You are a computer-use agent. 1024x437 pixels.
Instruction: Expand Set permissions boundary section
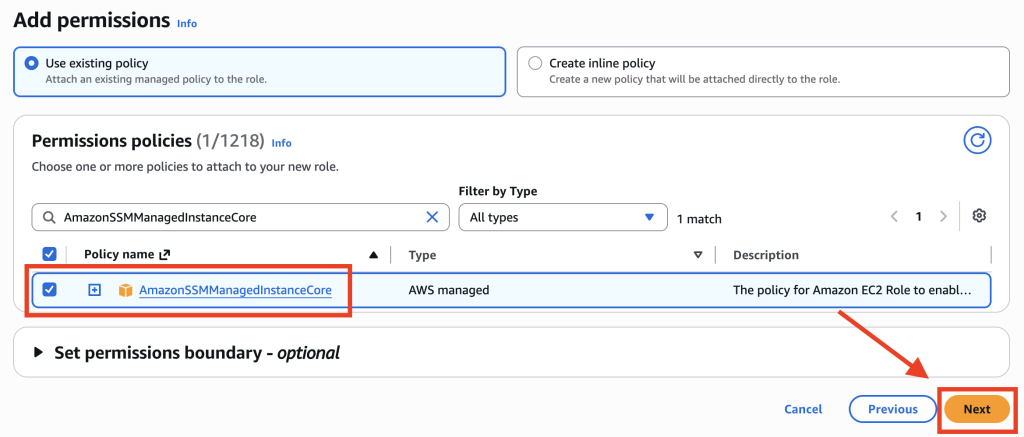187,353
